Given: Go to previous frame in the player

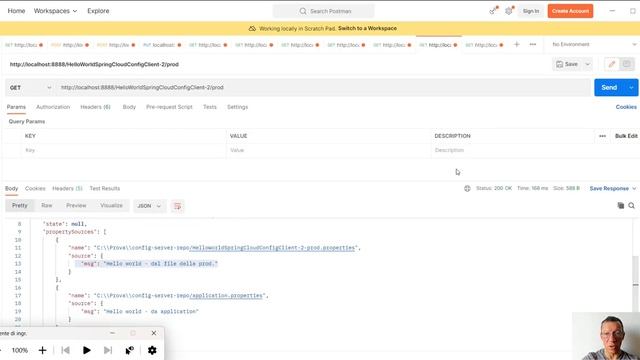Looking at the screenshot, I should pyautogui.click(x=65, y=350).
